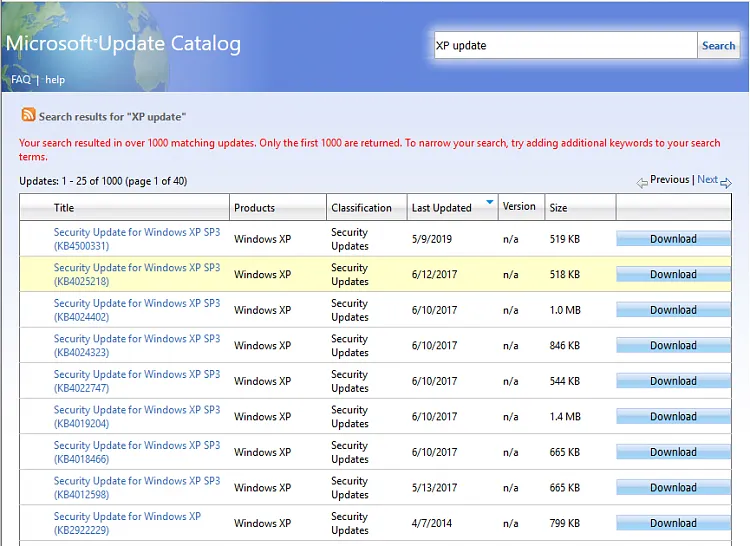750x546 pixels.
Task: Open Security Update KB4024323 link
Action: pyautogui.click(x=137, y=345)
